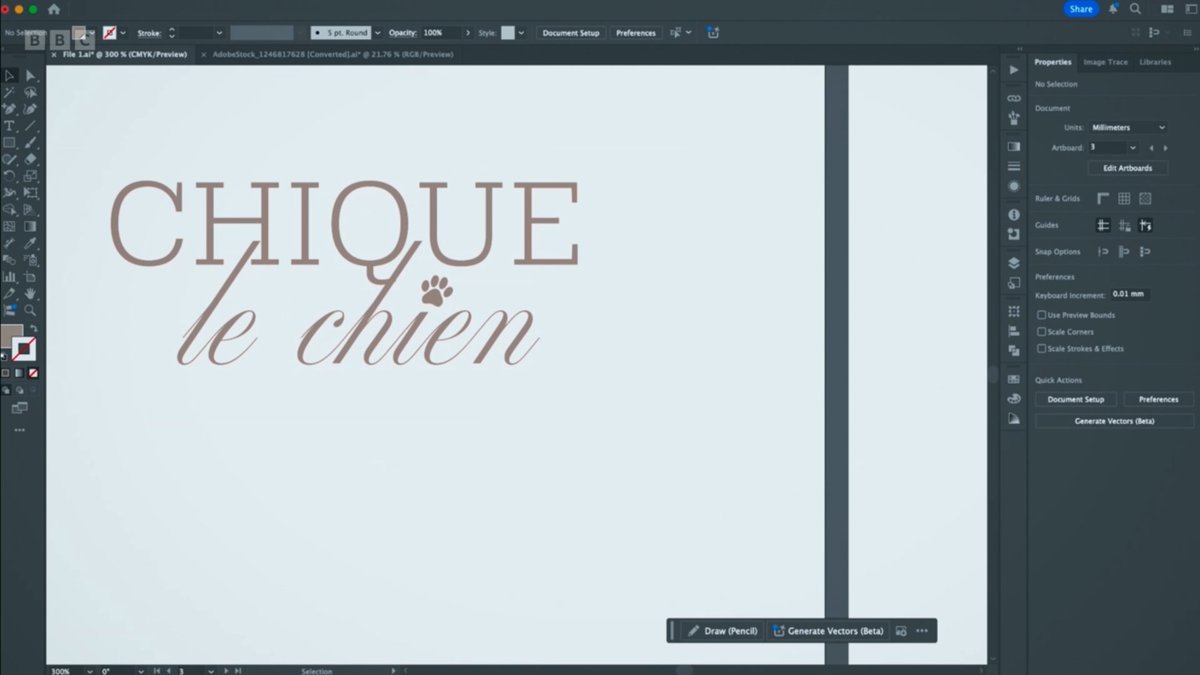Image resolution: width=1200 pixels, height=675 pixels.
Task: Open stroke color dropdown in control bar
Action: click(x=123, y=33)
